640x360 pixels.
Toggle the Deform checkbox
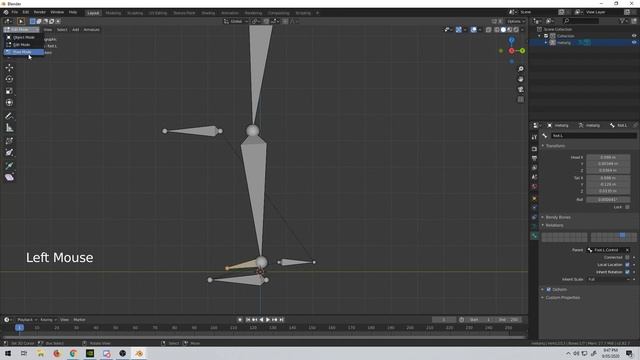pyautogui.click(x=549, y=289)
